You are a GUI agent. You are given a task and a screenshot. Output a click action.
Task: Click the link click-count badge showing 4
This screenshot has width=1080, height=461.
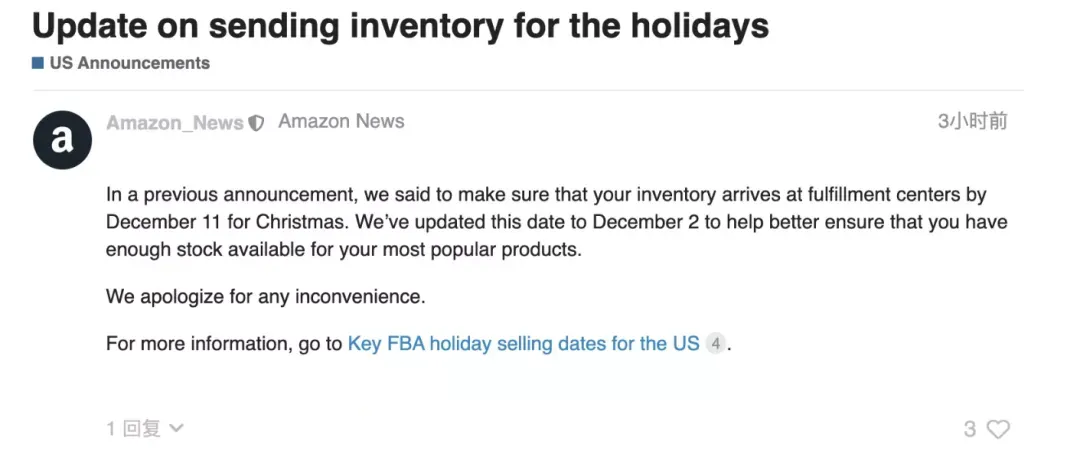tap(716, 343)
